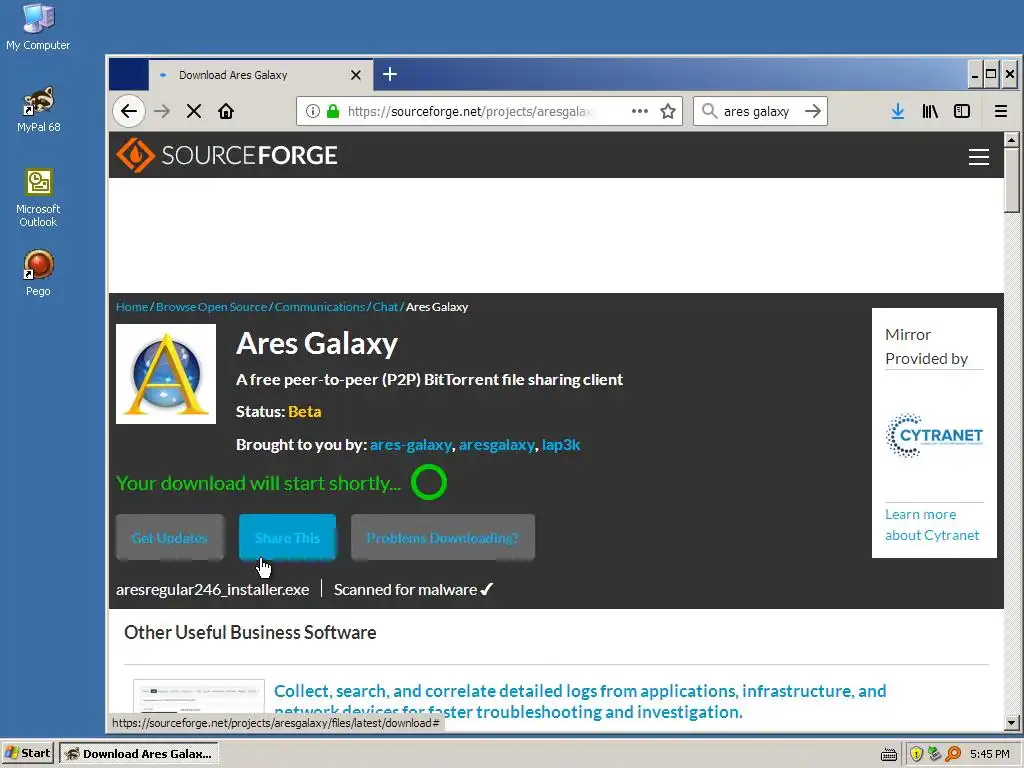
Task: Click the ares galaxy search field
Action: pyautogui.click(x=758, y=111)
